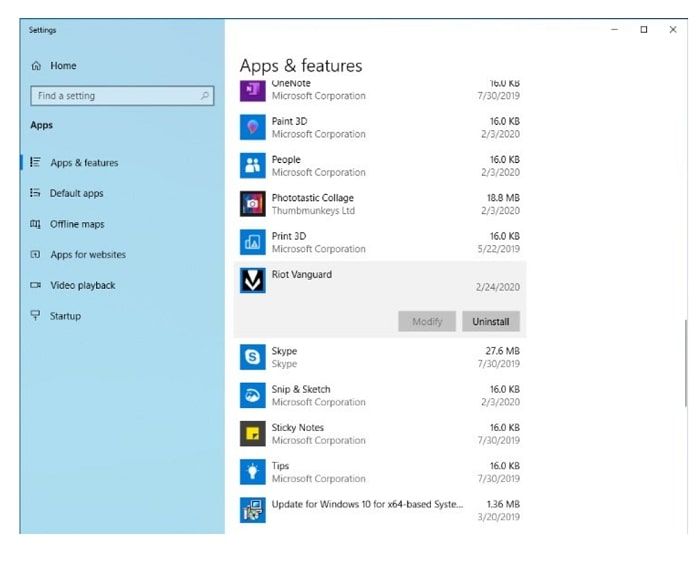Click the 27.6 MB size value
The width and height of the screenshot is (700, 568).
point(503,351)
